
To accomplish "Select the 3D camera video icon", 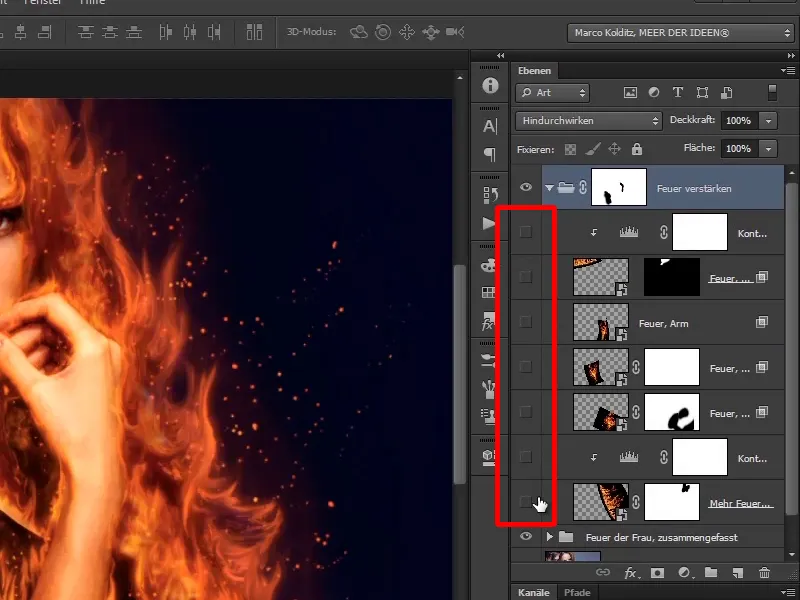I will click(455, 32).
